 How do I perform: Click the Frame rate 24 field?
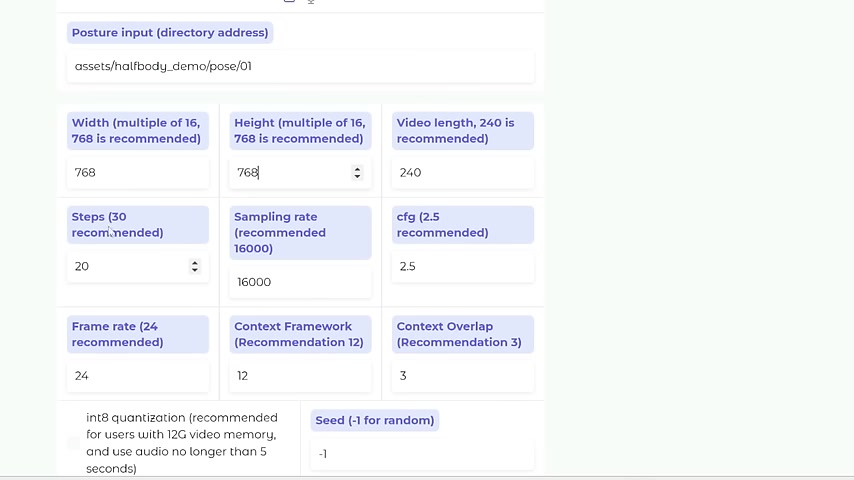pos(138,376)
